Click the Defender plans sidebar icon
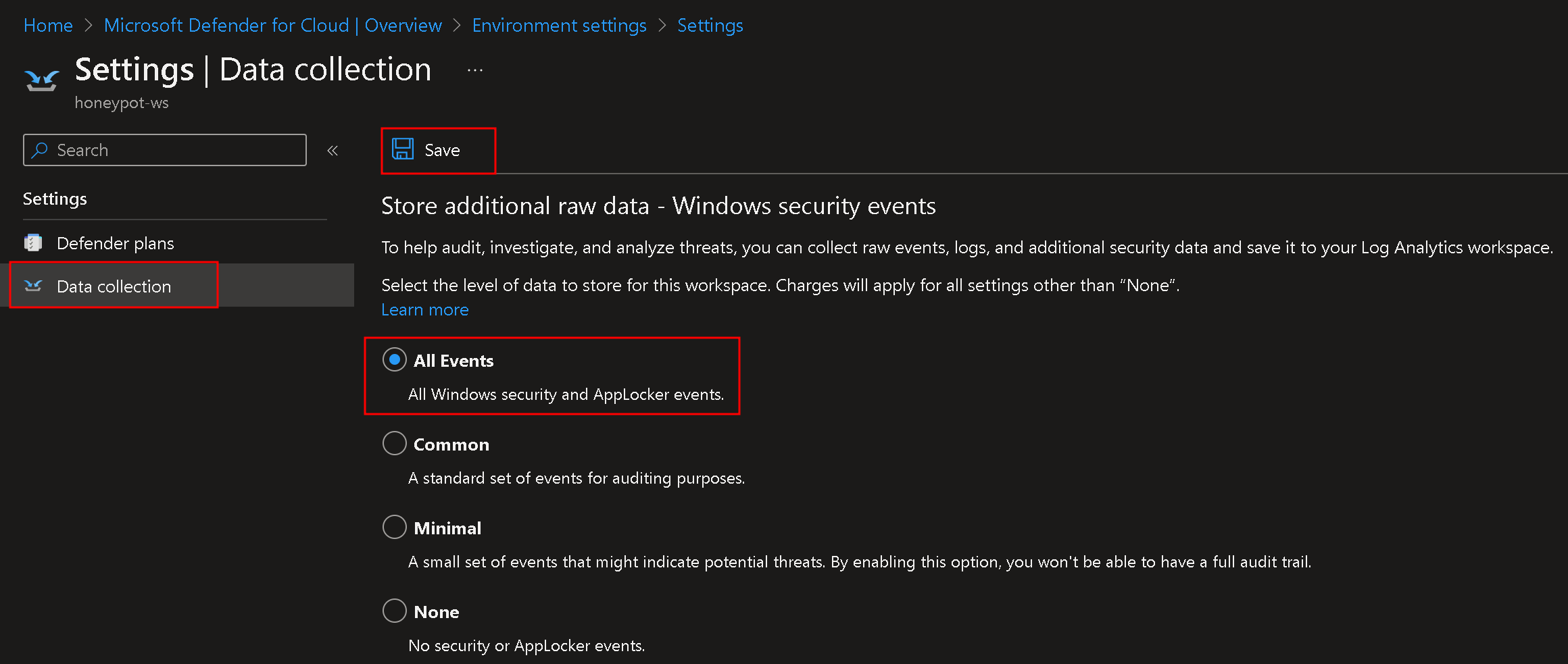 coord(33,243)
